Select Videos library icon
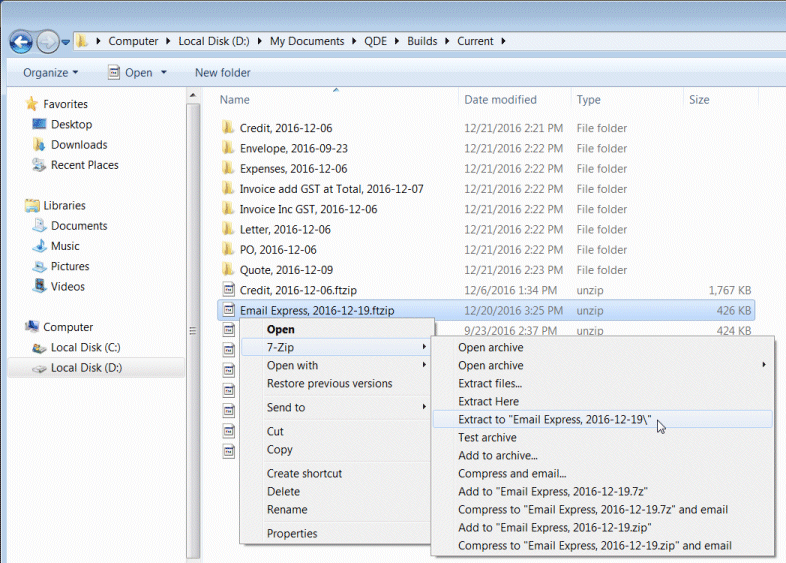The width and height of the screenshot is (786, 563). tap(39, 286)
